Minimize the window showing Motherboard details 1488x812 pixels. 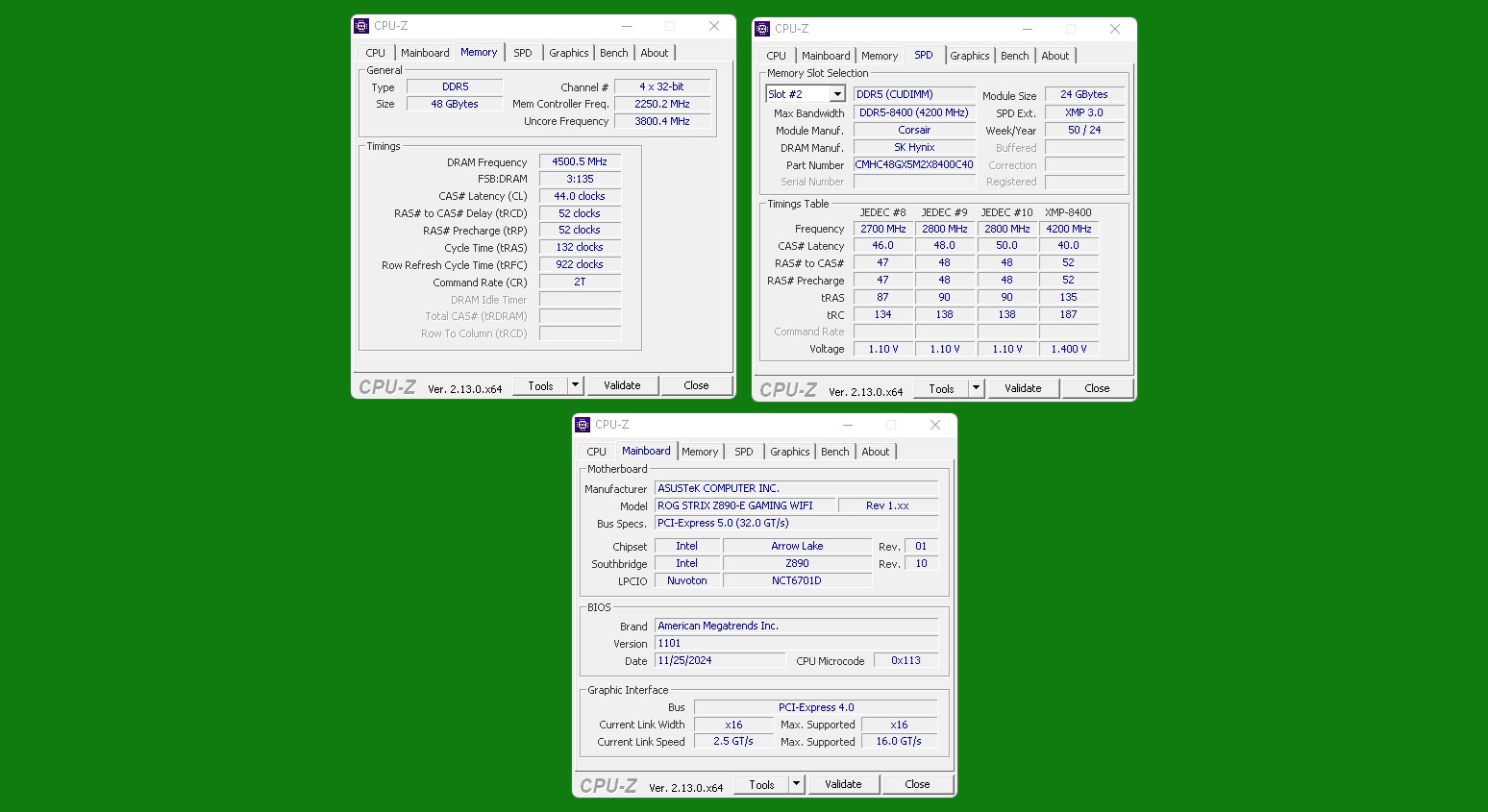(847, 425)
